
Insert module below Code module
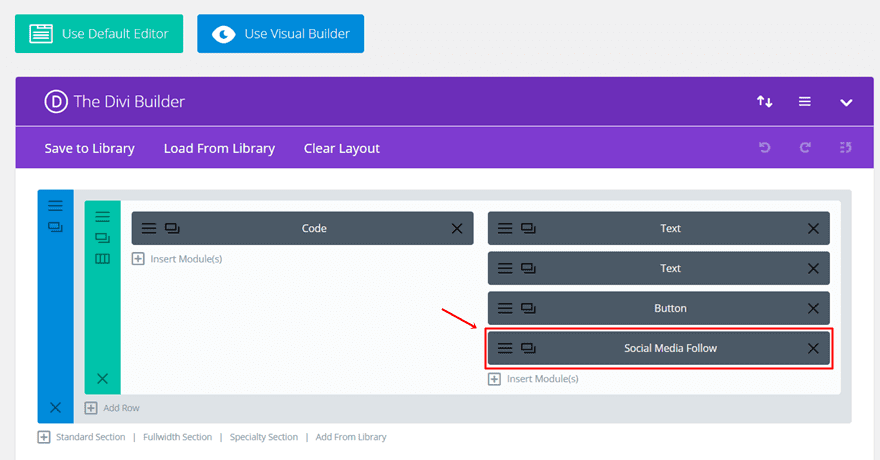(177, 259)
